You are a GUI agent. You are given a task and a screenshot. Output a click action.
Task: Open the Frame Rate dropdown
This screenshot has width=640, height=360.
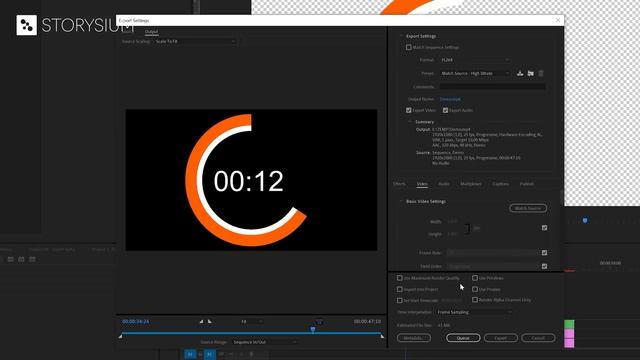point(493,253)
